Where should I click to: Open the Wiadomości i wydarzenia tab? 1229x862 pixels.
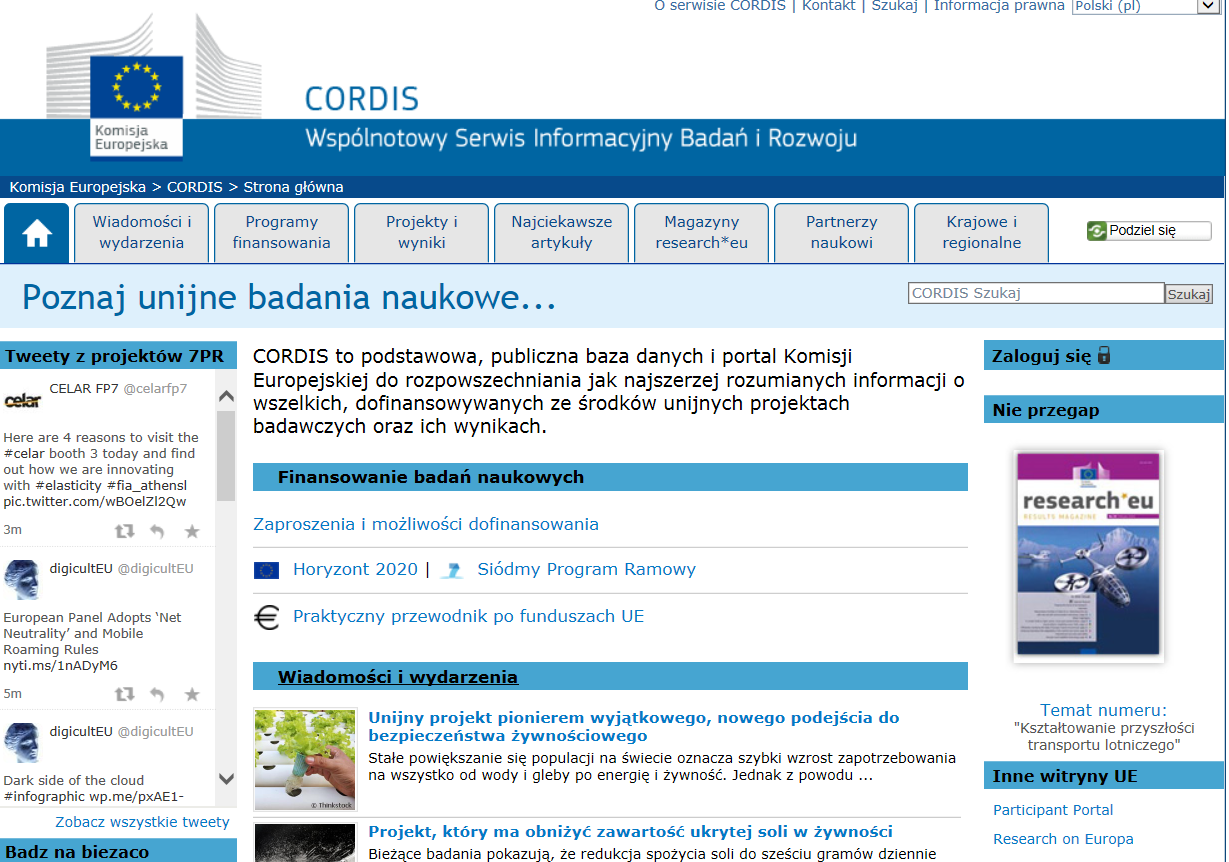point(142,232)
